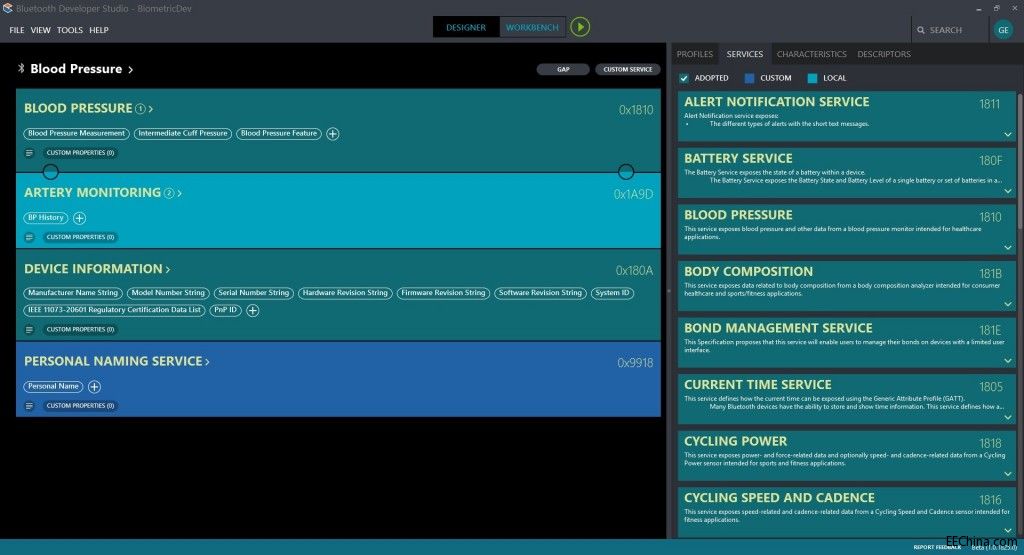The image size is (1024, 555).
Task: Open the GE user avatar
Action: tap(1002, 30)
